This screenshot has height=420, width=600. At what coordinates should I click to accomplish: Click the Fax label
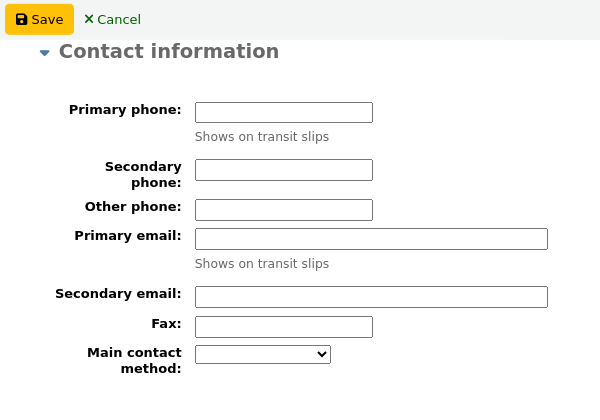click(166, 323)
